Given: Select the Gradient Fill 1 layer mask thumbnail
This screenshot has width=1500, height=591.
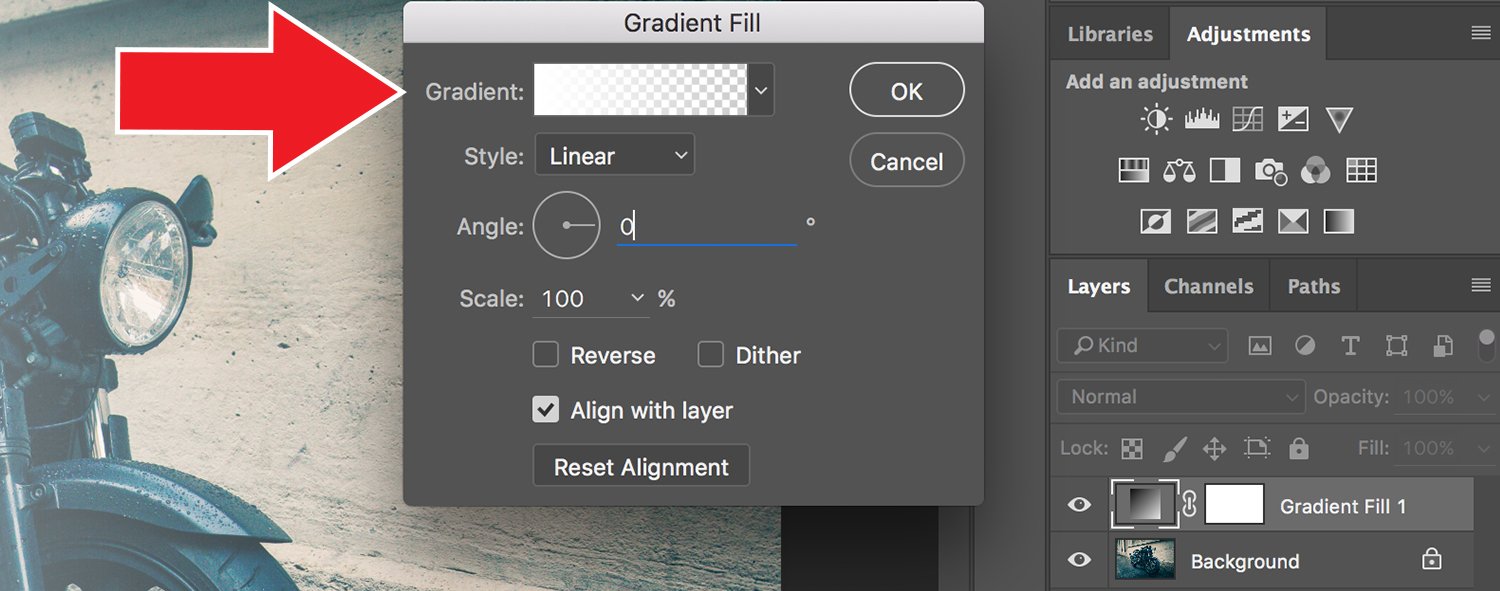Looking at the screenshot, I should tap(1235, 505).
